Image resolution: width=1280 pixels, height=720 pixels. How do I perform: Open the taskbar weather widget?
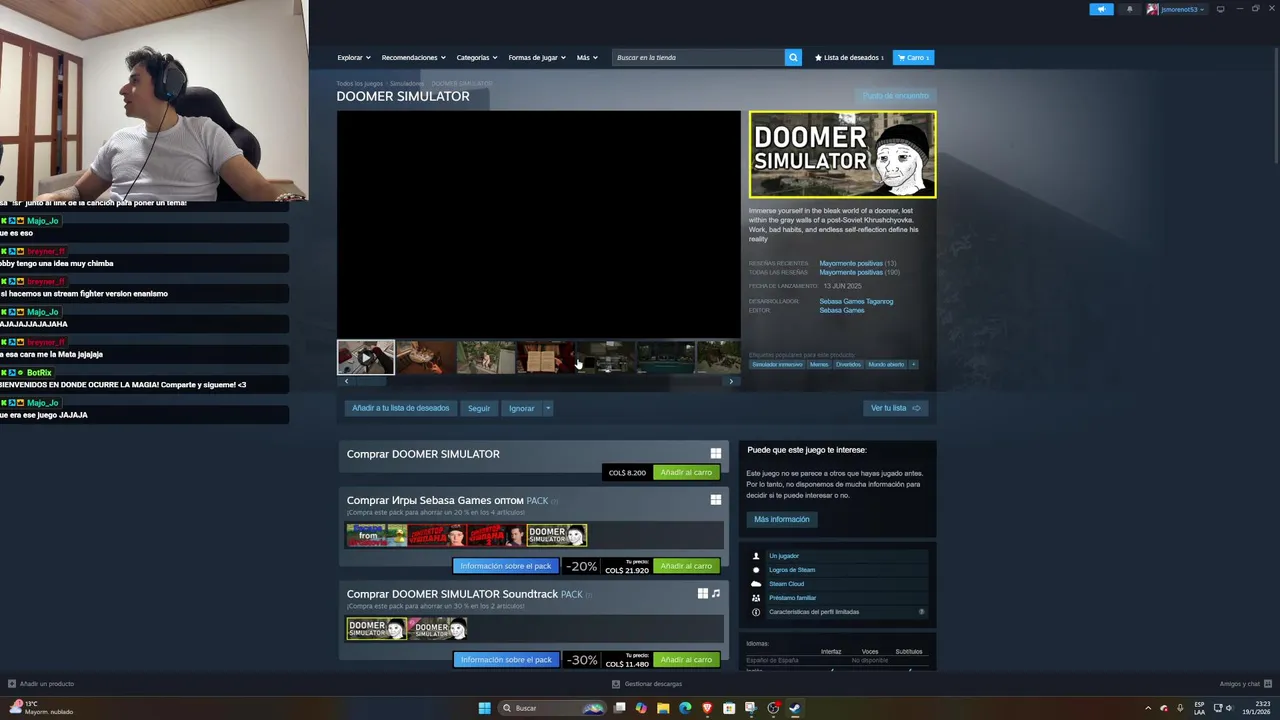pos(40,708)
